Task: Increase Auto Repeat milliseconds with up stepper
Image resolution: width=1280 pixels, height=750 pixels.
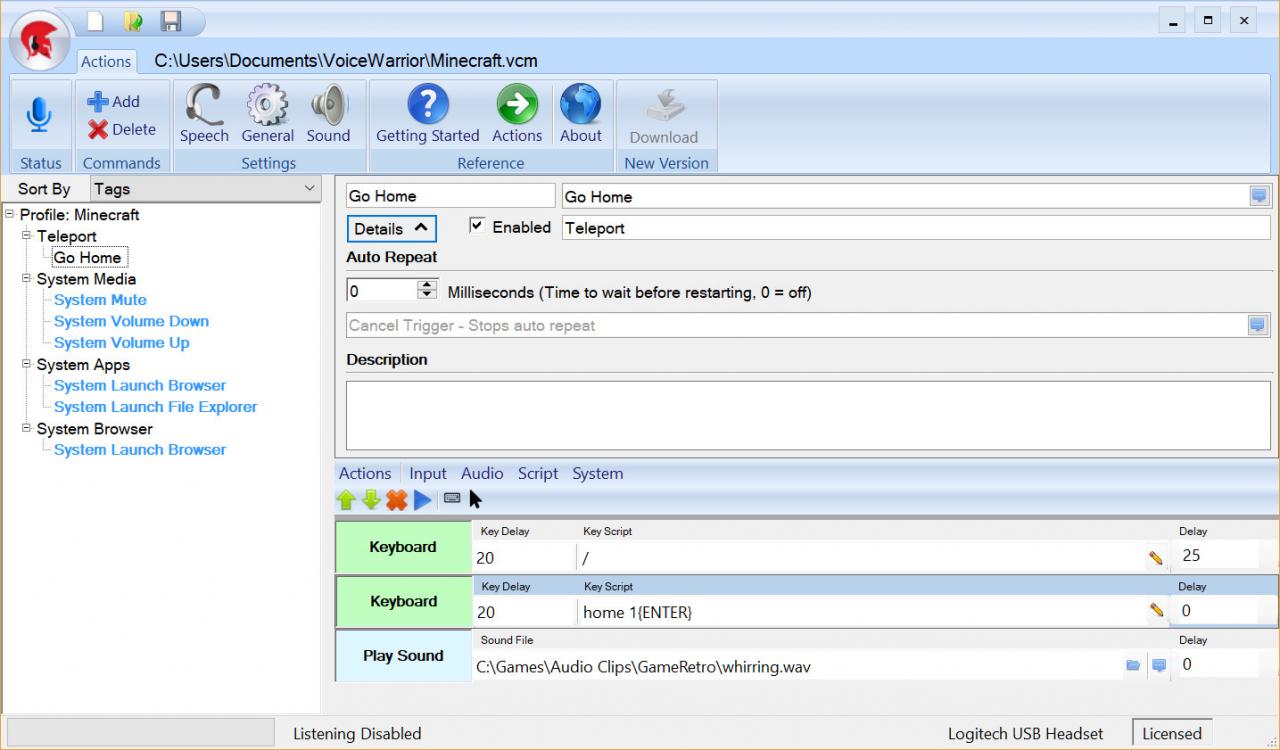Action: coord(428,284)
